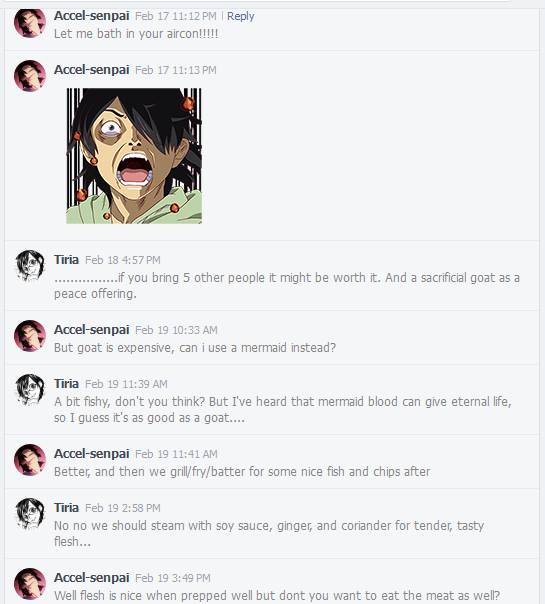The height and width of the screenshot is (604, 545).
Task: Open Tiria avatar on Feb 19 11:39 AM comment
Action: pyautogui.click(x=30, y=390)
